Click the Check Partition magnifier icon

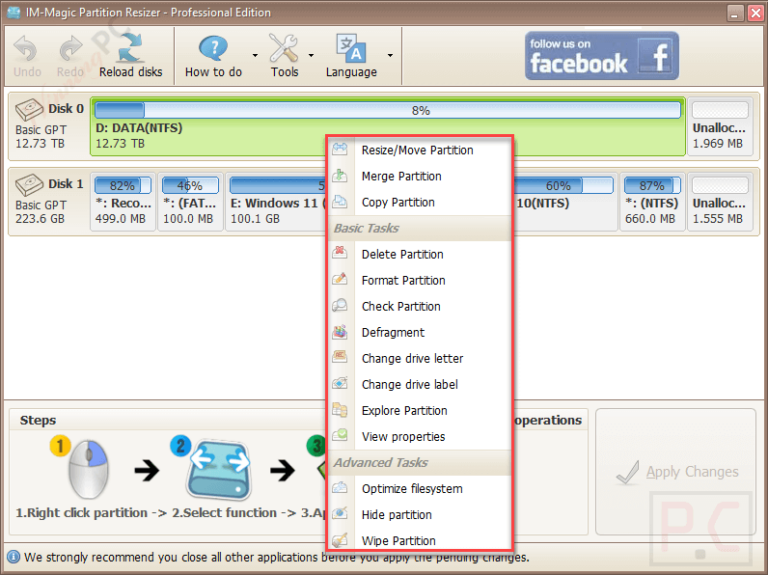pyautogui.click(x=340, y=305)
